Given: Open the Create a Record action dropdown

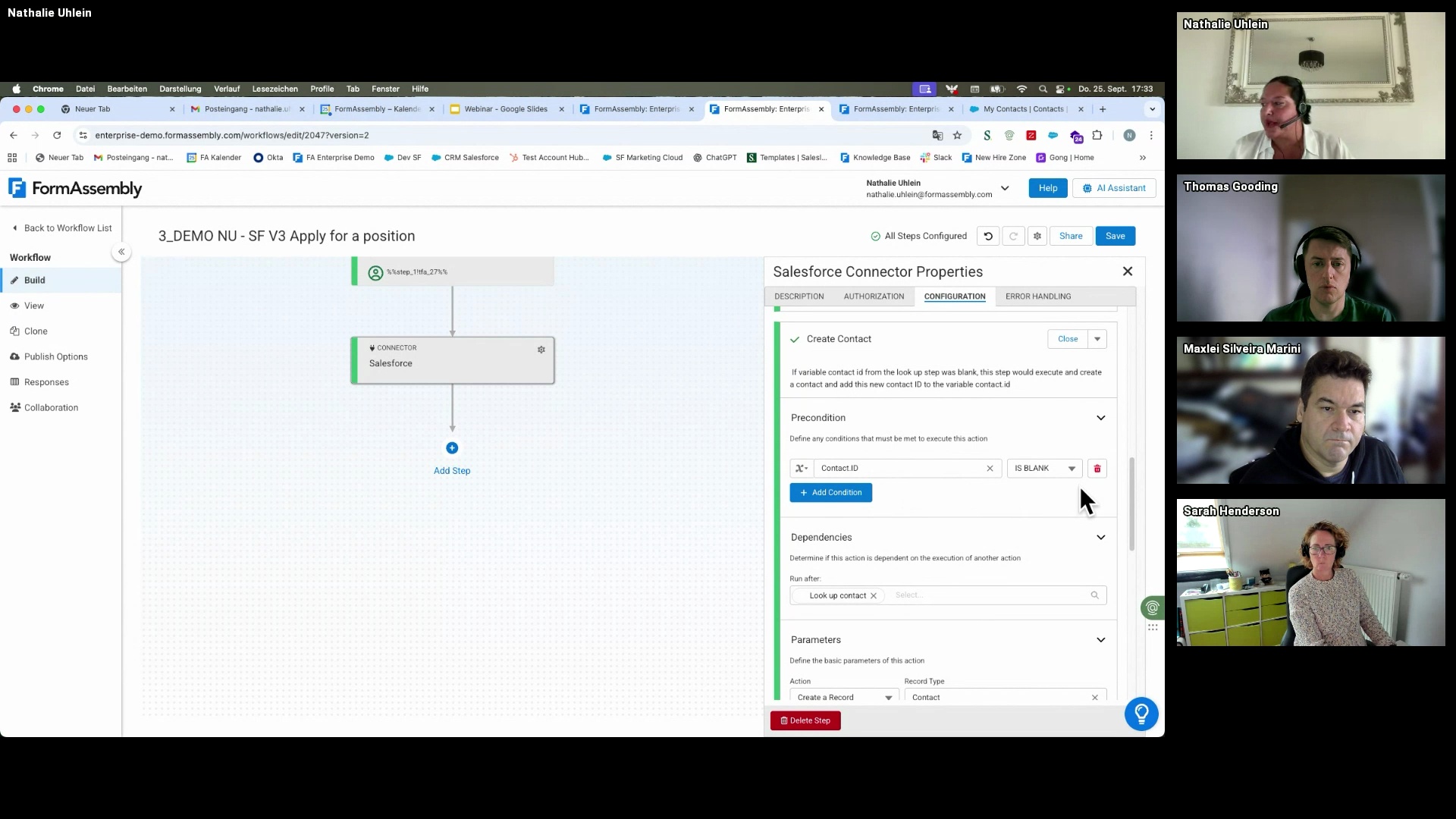Looking at the screenshot, I should (x=844, y=697).
